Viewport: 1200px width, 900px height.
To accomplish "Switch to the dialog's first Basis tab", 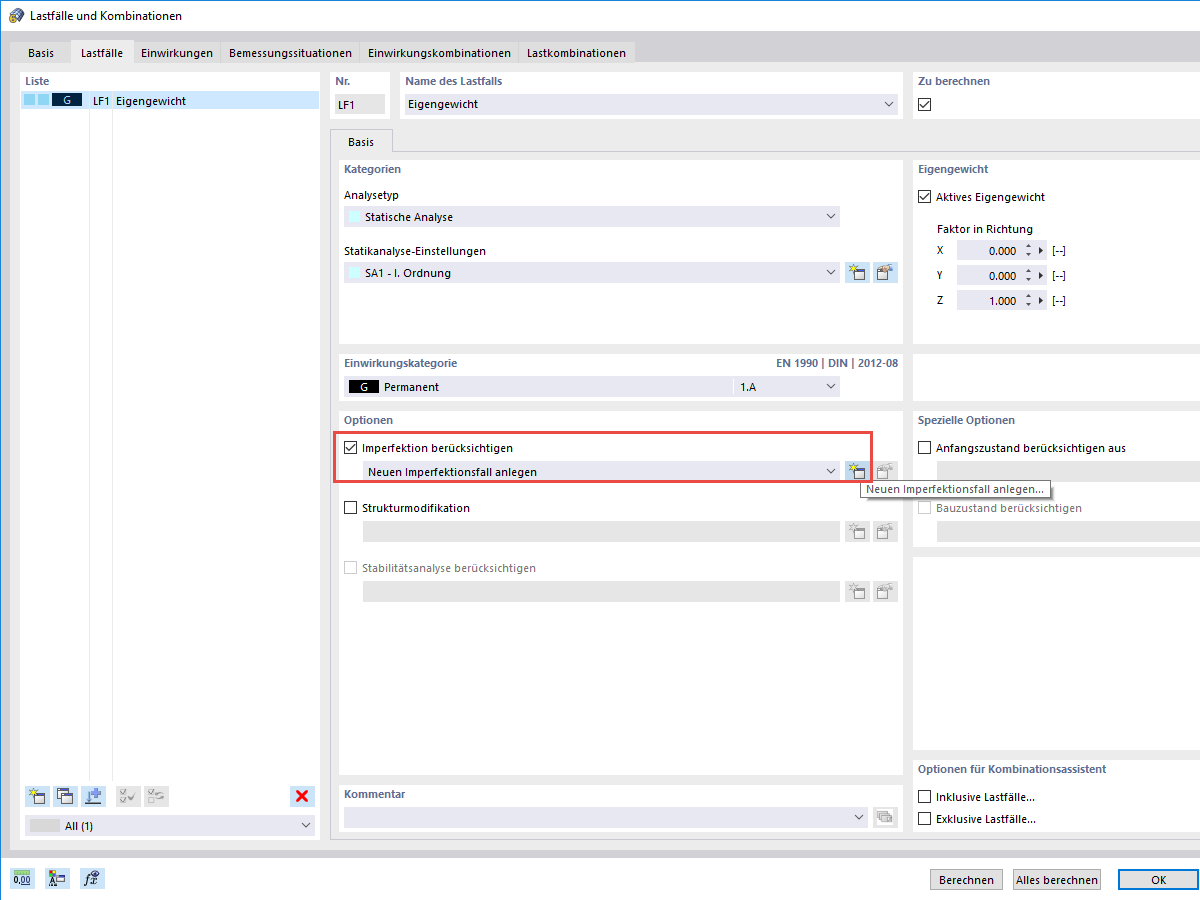I will (x=41, y=53).
